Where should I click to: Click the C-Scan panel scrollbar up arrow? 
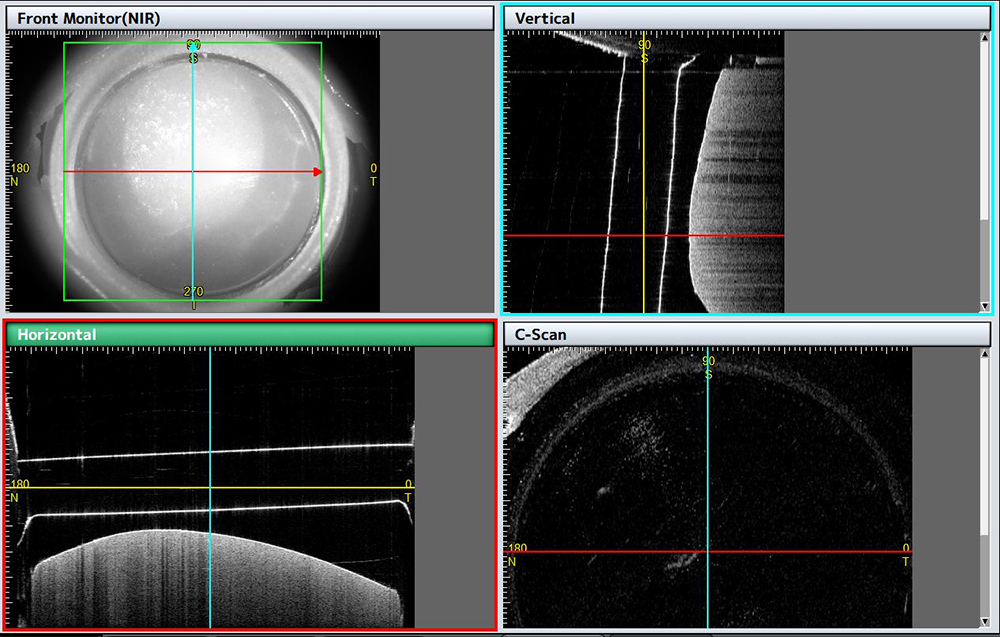pos(985,353)
